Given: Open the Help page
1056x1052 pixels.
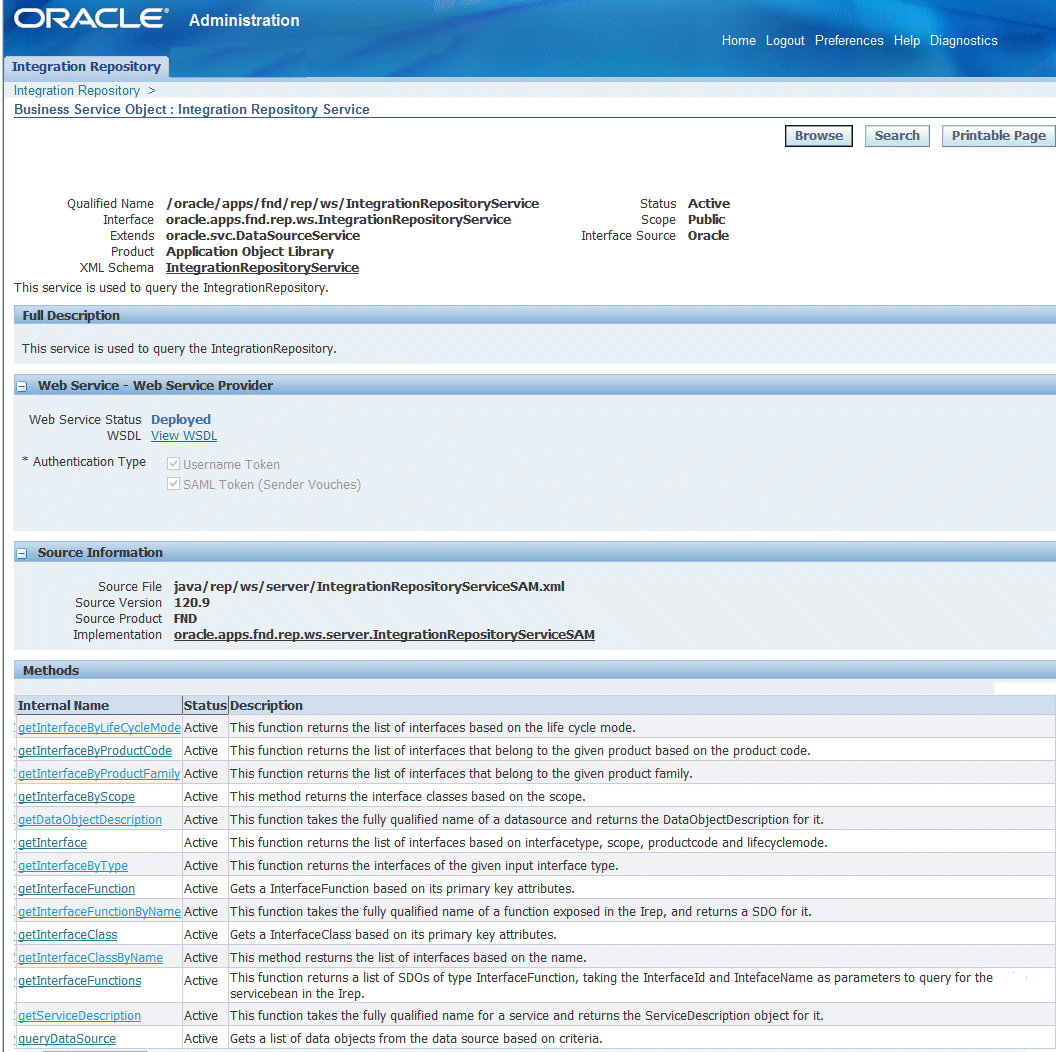Looking at the screenshot, I should coord(906,40).
